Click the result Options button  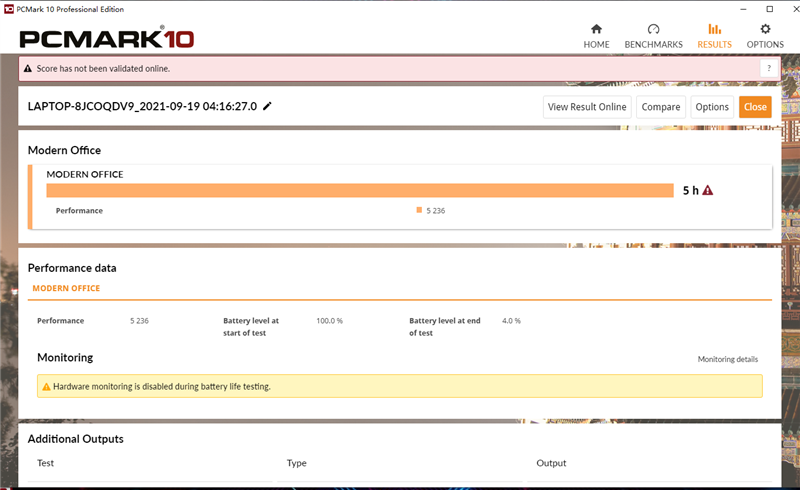click(x=712, y=107)
